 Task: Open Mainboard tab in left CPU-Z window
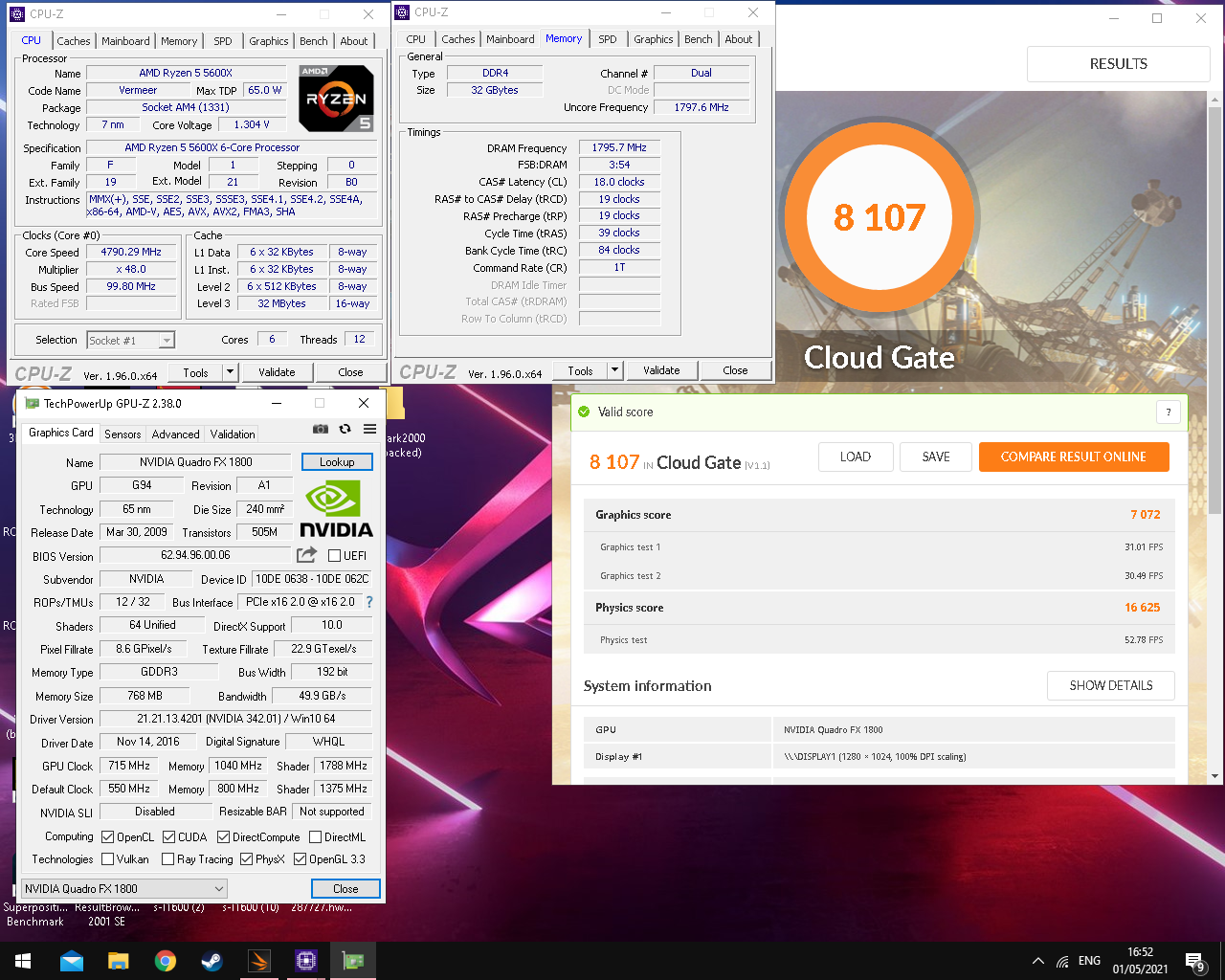[125, 41]
